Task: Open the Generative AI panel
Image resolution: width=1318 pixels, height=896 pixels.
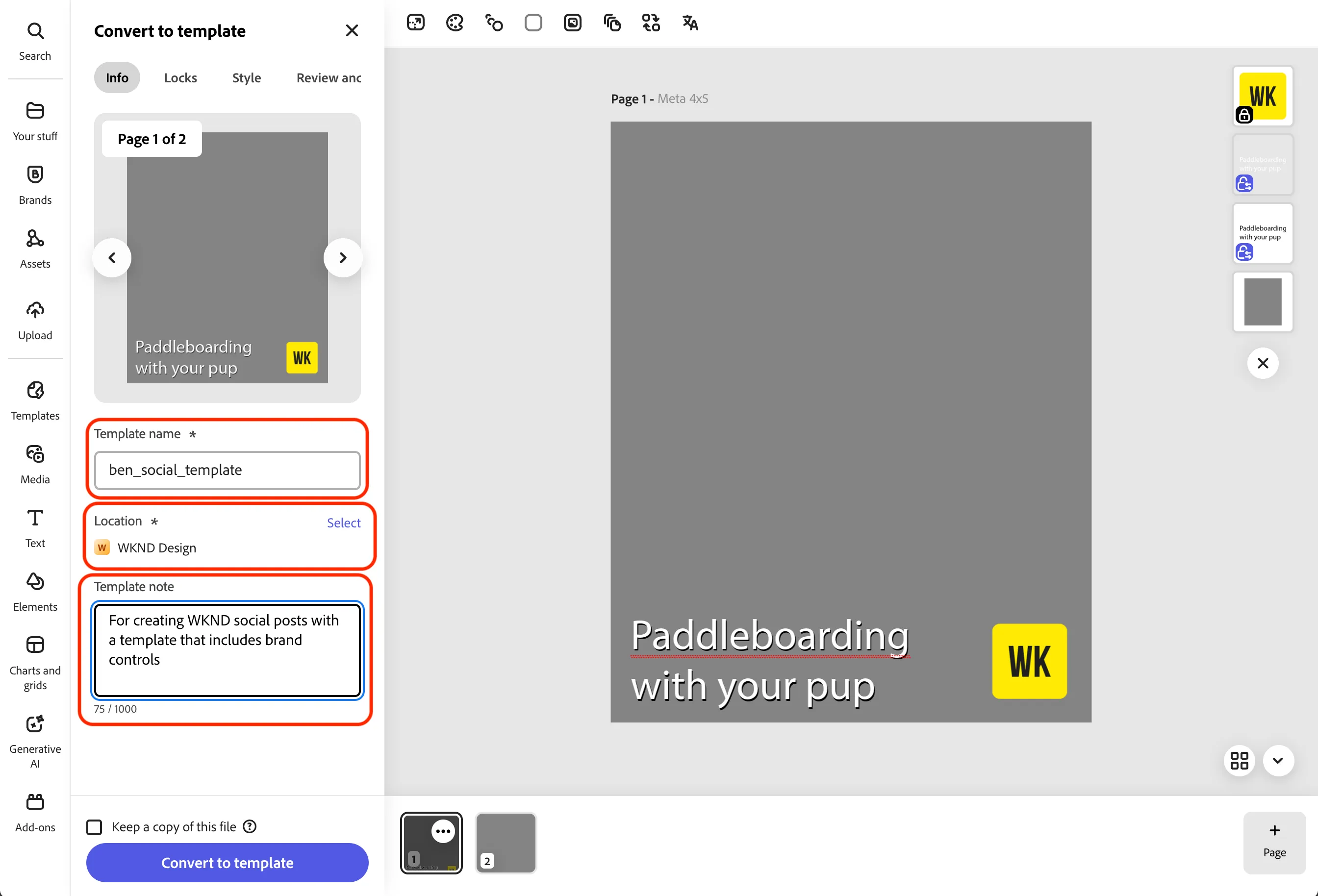Action: point(35,741)
